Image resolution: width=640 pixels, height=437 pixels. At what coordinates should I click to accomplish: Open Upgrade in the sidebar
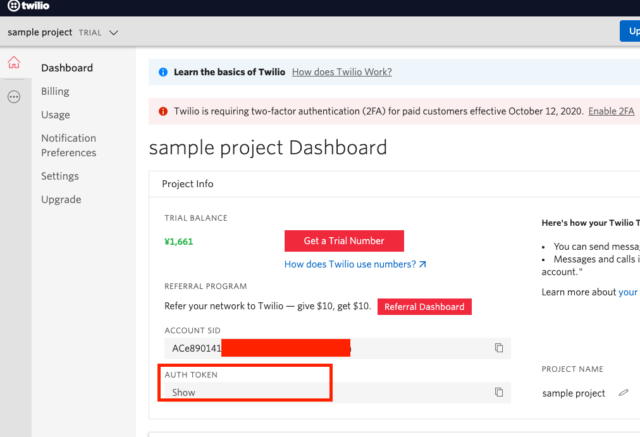(x=61, y=200)
